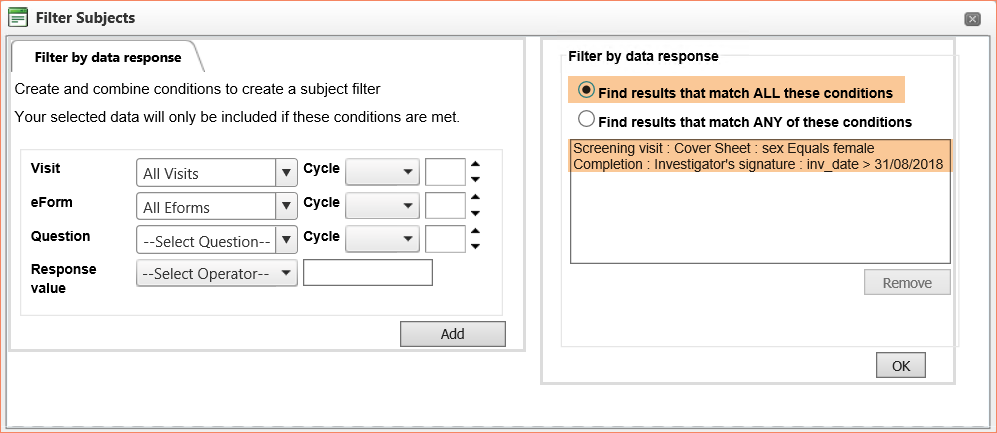Image resolution: width=997 pixels, height=433 pixels.
Task: Decrement the eForm cycle stepper down arrow
Action: [x=474, y=214]
